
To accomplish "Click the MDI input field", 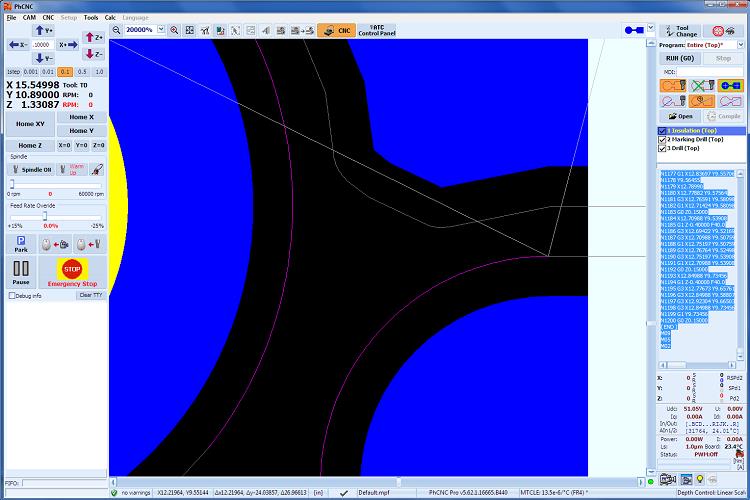I will 710,72.
